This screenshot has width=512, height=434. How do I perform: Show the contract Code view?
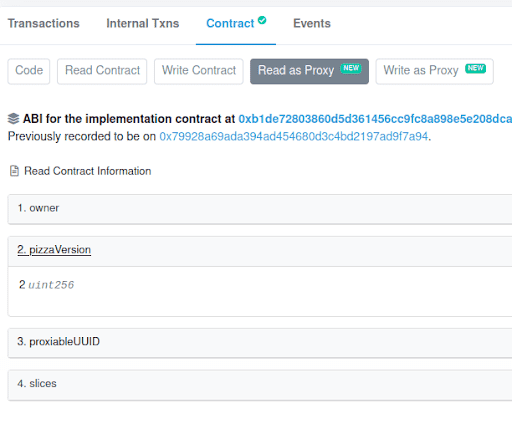click(29, 71)
